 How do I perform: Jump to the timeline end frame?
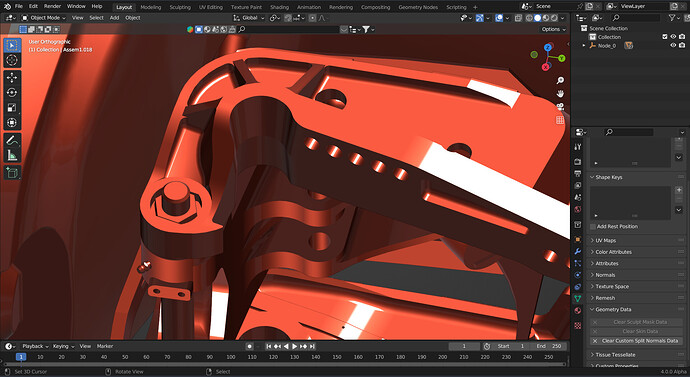point(312,347)
